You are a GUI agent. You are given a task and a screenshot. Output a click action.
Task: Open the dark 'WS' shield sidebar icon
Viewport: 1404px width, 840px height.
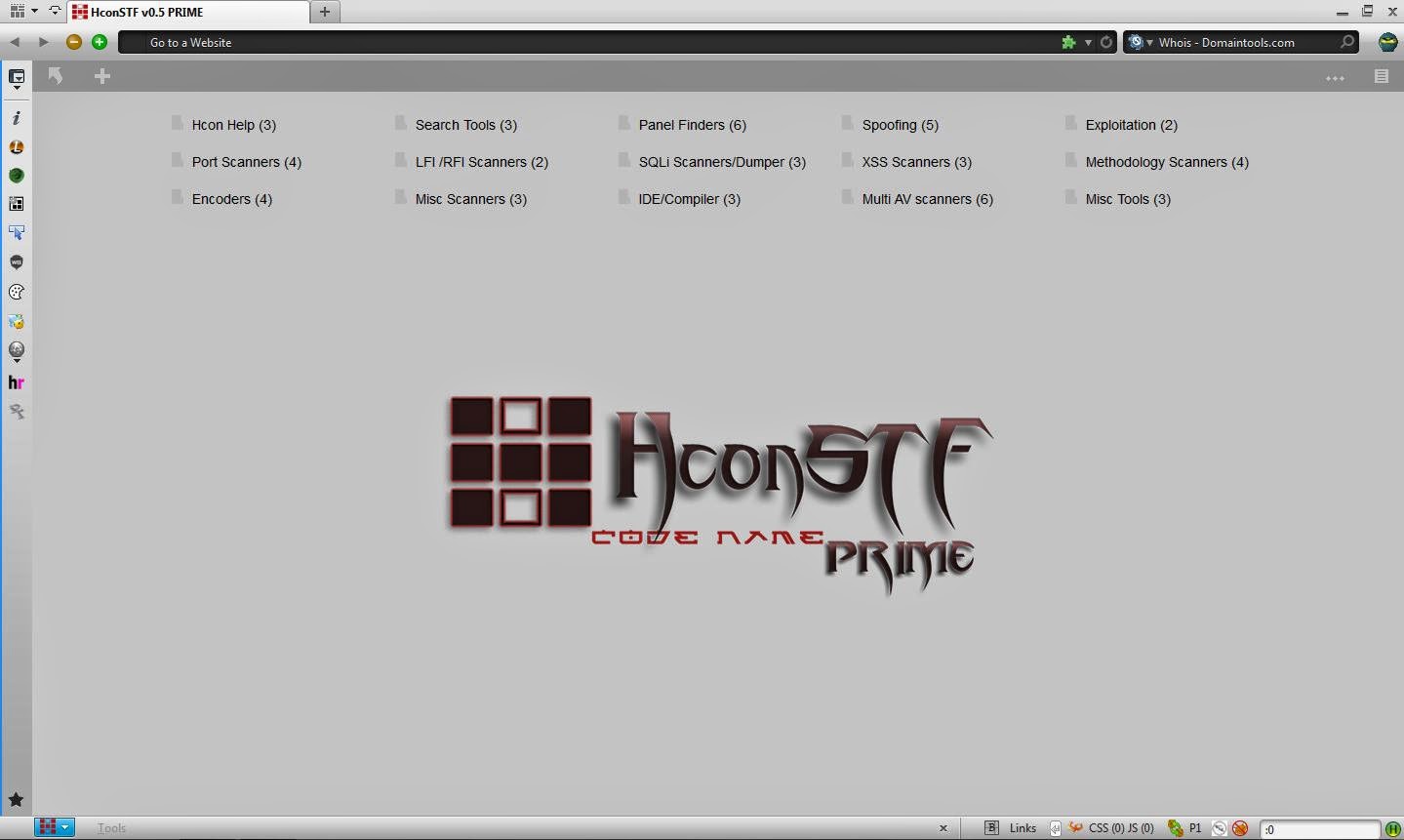click(17, 261)
